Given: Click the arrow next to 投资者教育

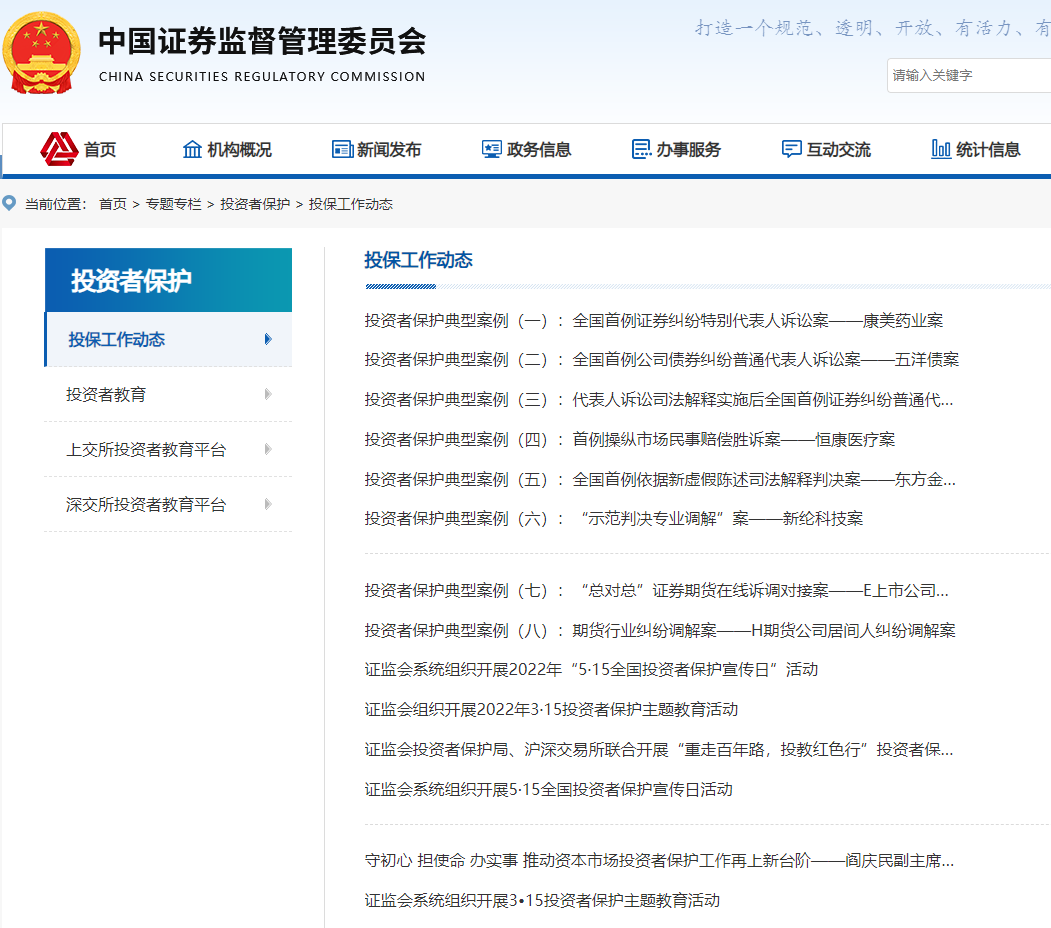Looking at the screenshot, I should point(268,394).
